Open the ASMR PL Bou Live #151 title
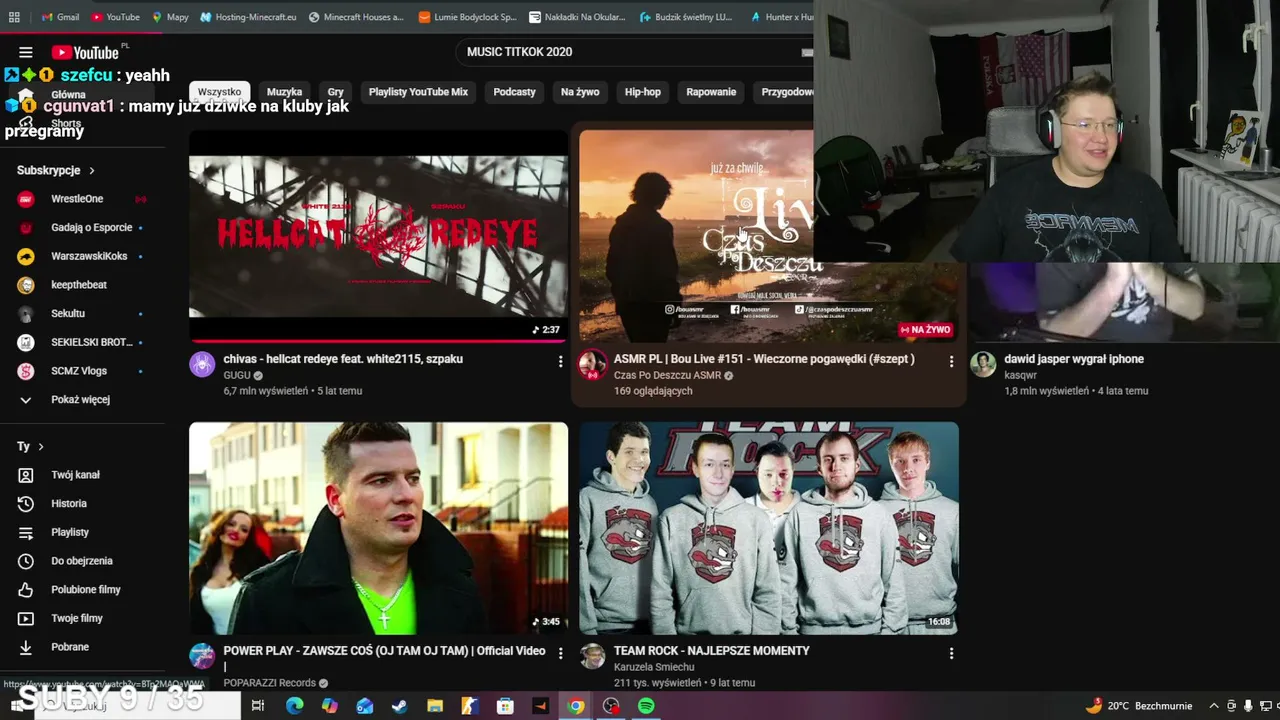 [764, 359]
